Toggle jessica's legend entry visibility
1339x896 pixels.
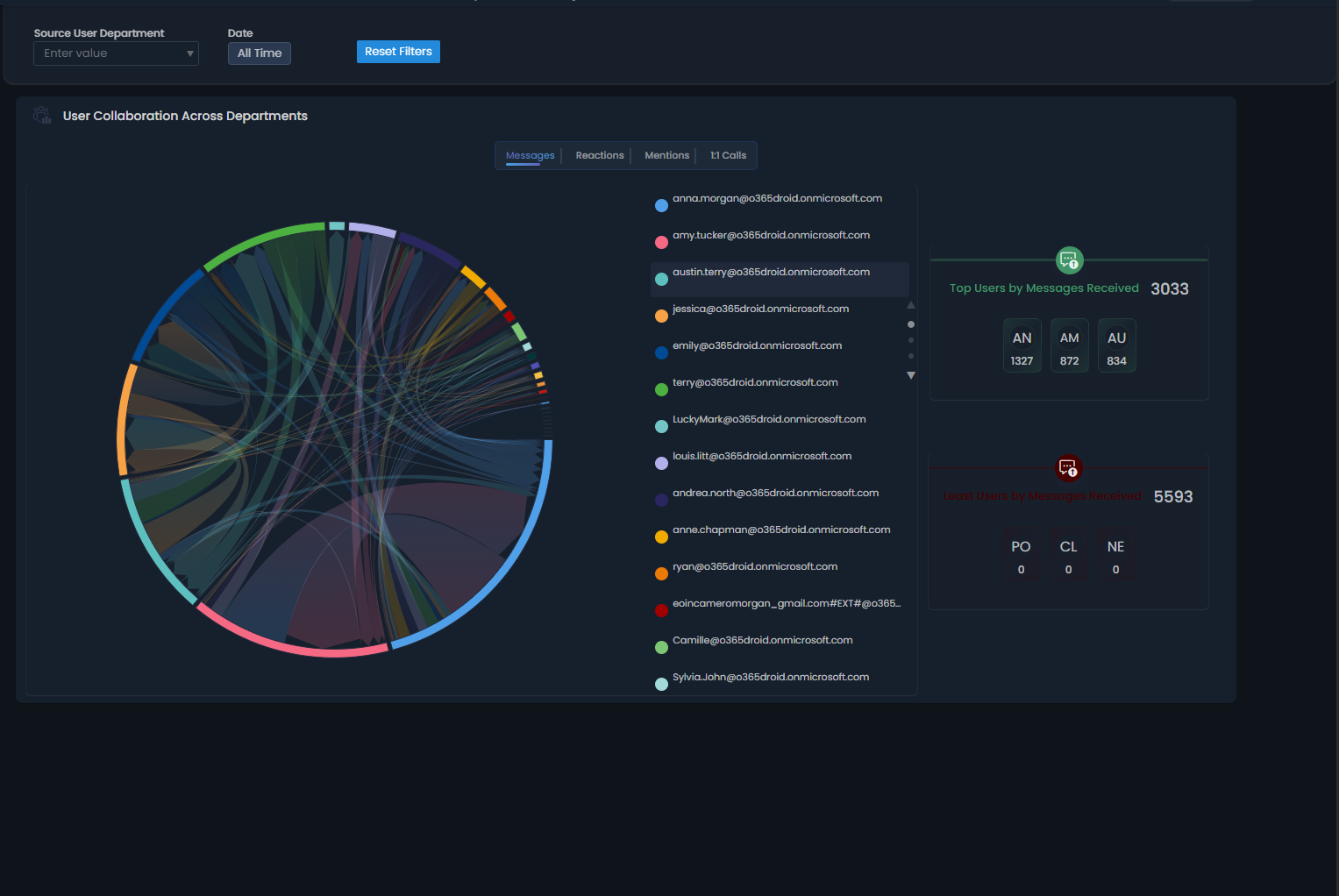coord(760,309)
